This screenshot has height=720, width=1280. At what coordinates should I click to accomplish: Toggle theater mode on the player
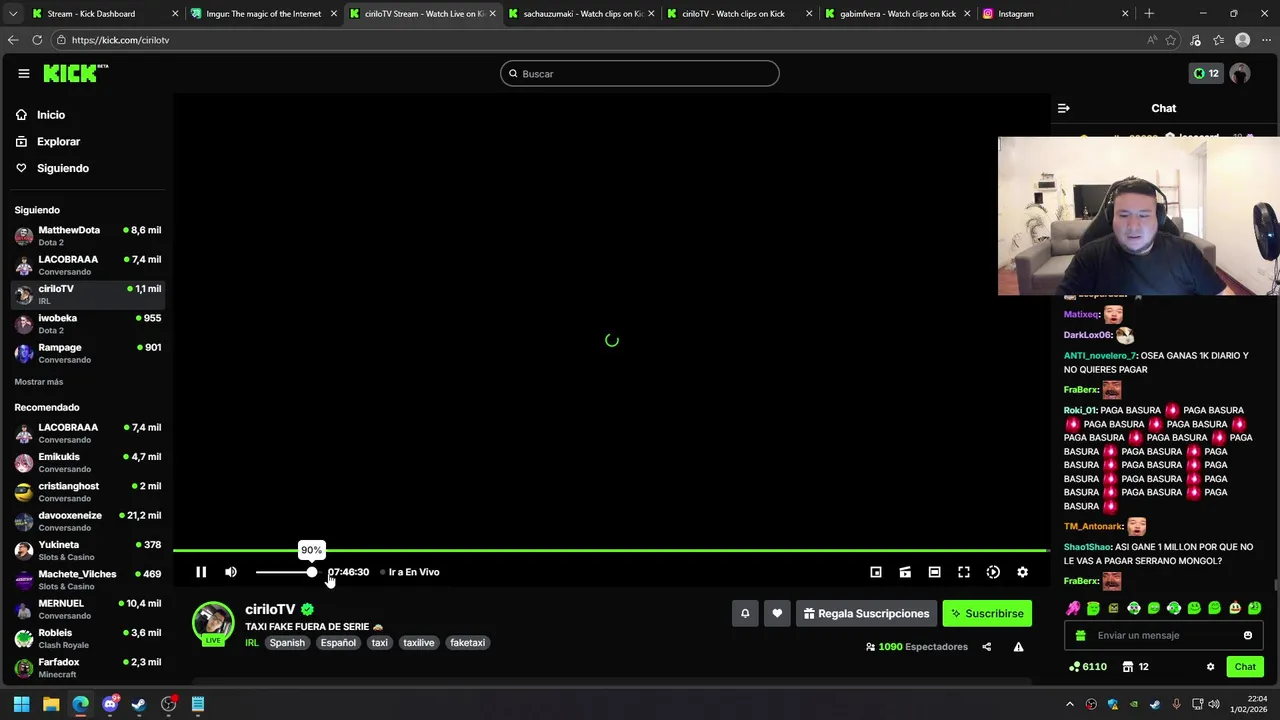(934, 572)
